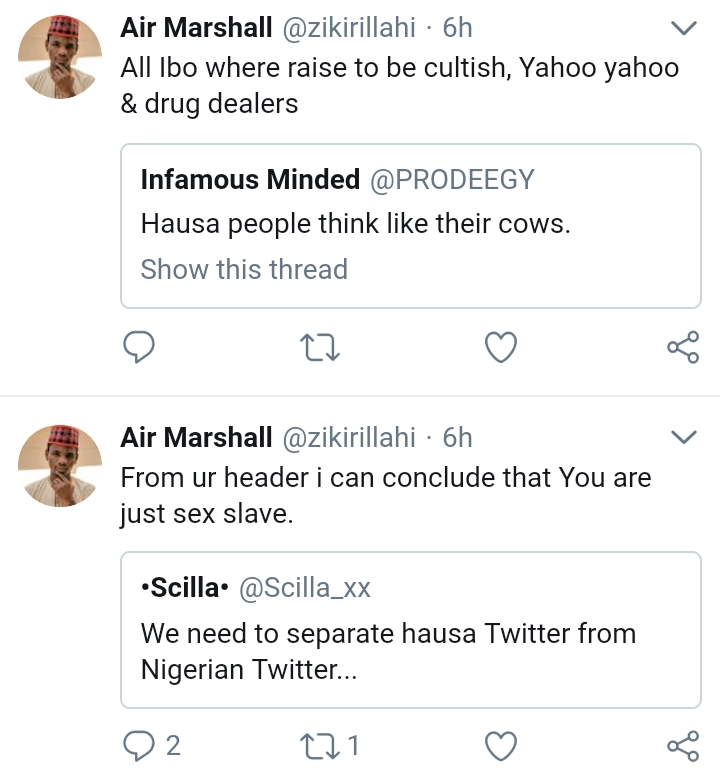Retweet the first tweet about Ibo
The width and height of the screenshot is (720, 778).
coord(321,347)
